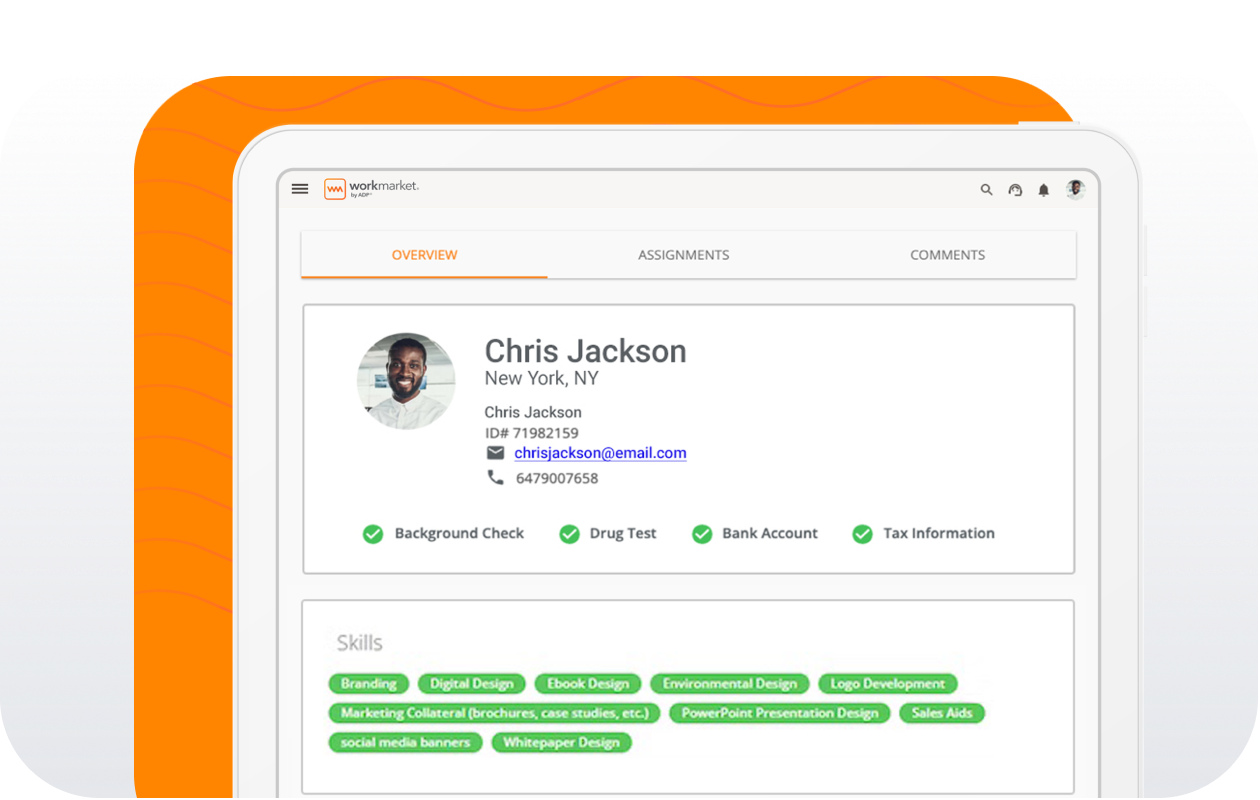Select the Whitepaper Design skill tag
This screenshot has width=1260, height=800.
point(561,742)
